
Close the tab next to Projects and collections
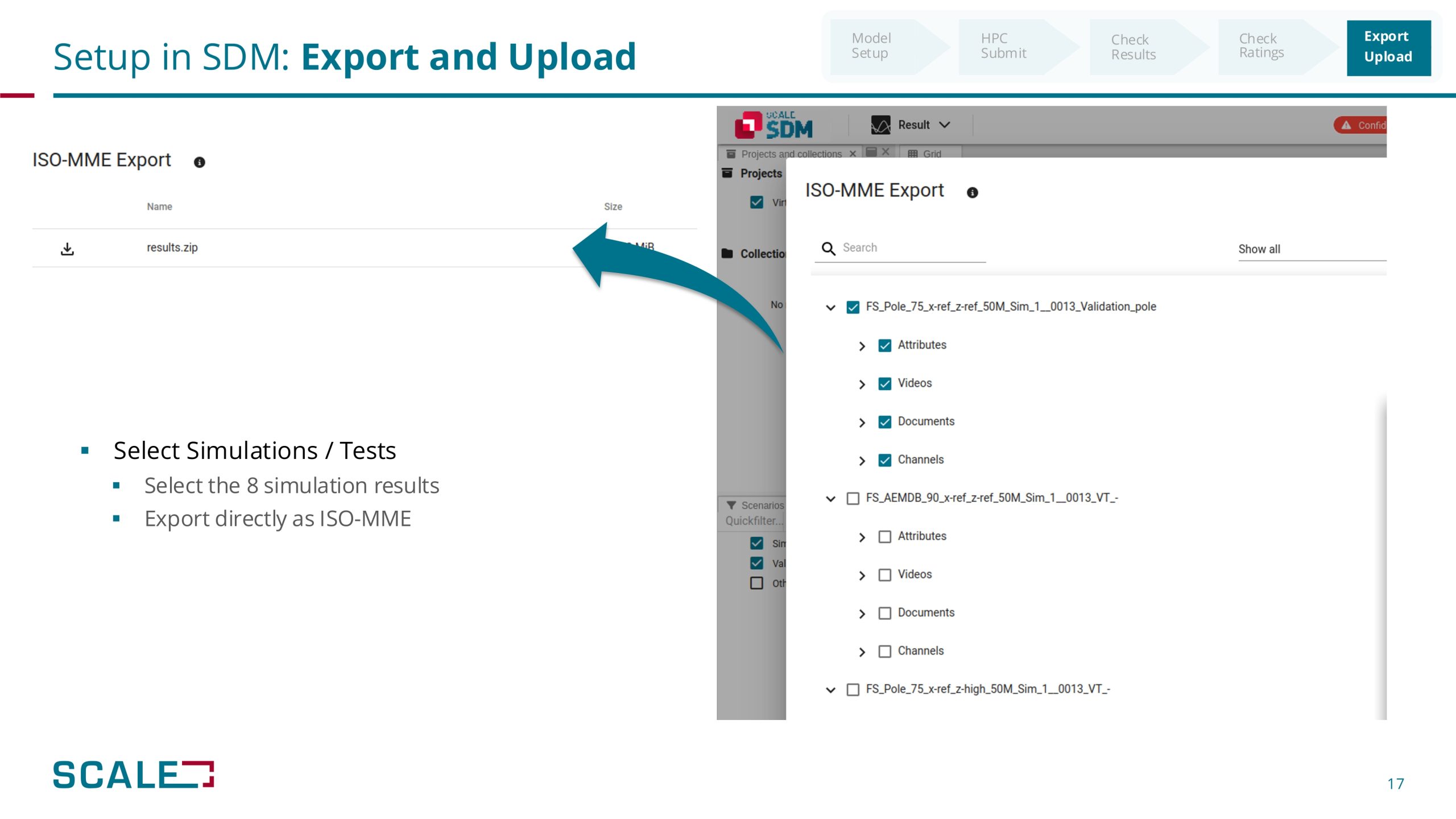pos(886,152)
